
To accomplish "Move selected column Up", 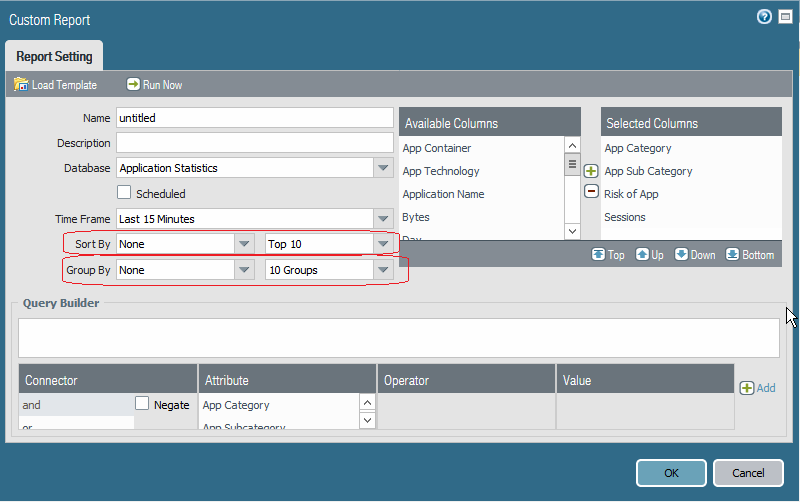I will 642,254.
